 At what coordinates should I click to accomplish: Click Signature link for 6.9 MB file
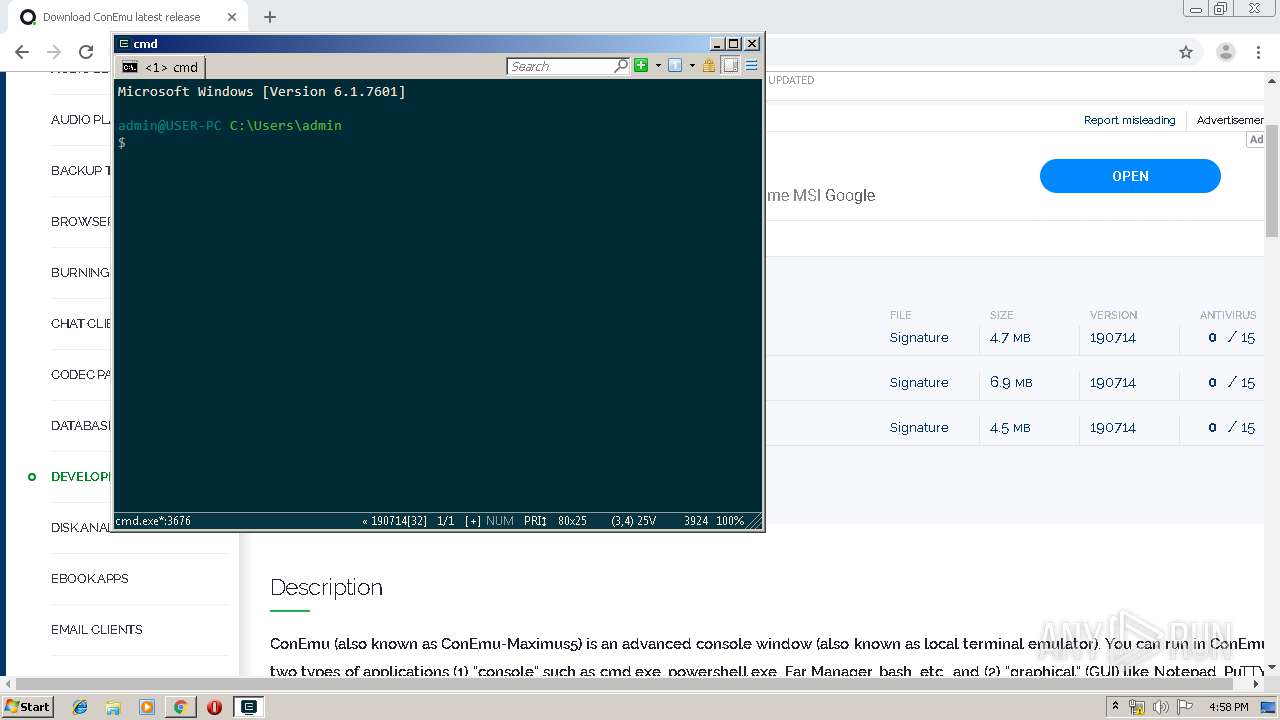pos(919,382)
